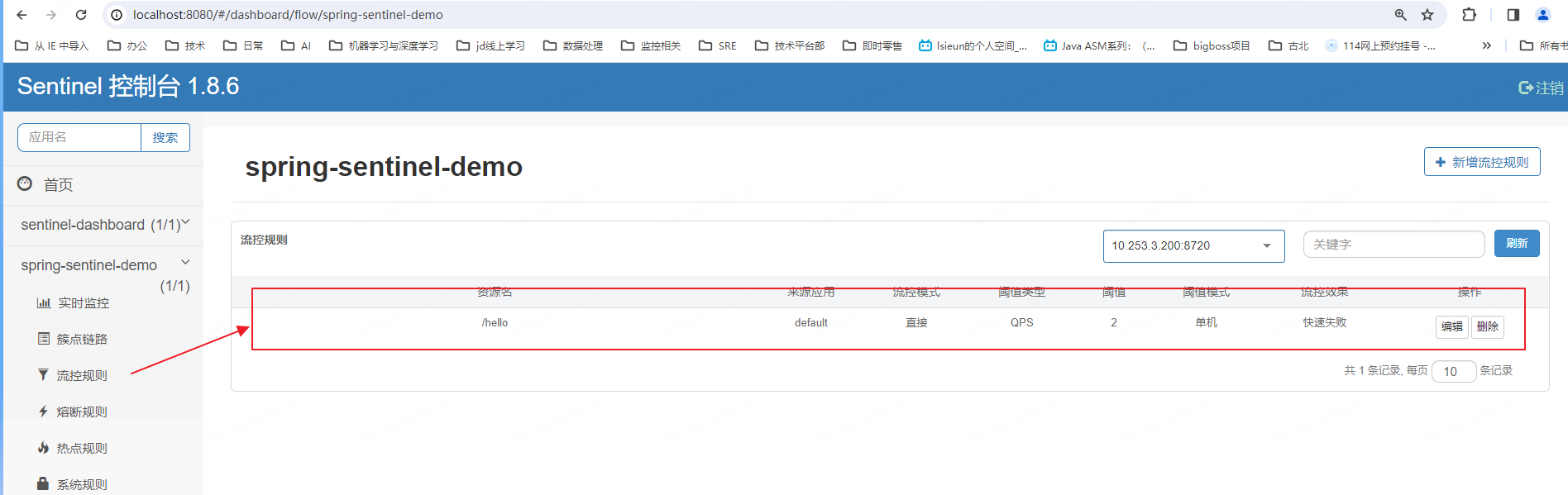Screen dimensions: 1568x495
Task: Open the SRE bookmark folder
Action: 718,45
